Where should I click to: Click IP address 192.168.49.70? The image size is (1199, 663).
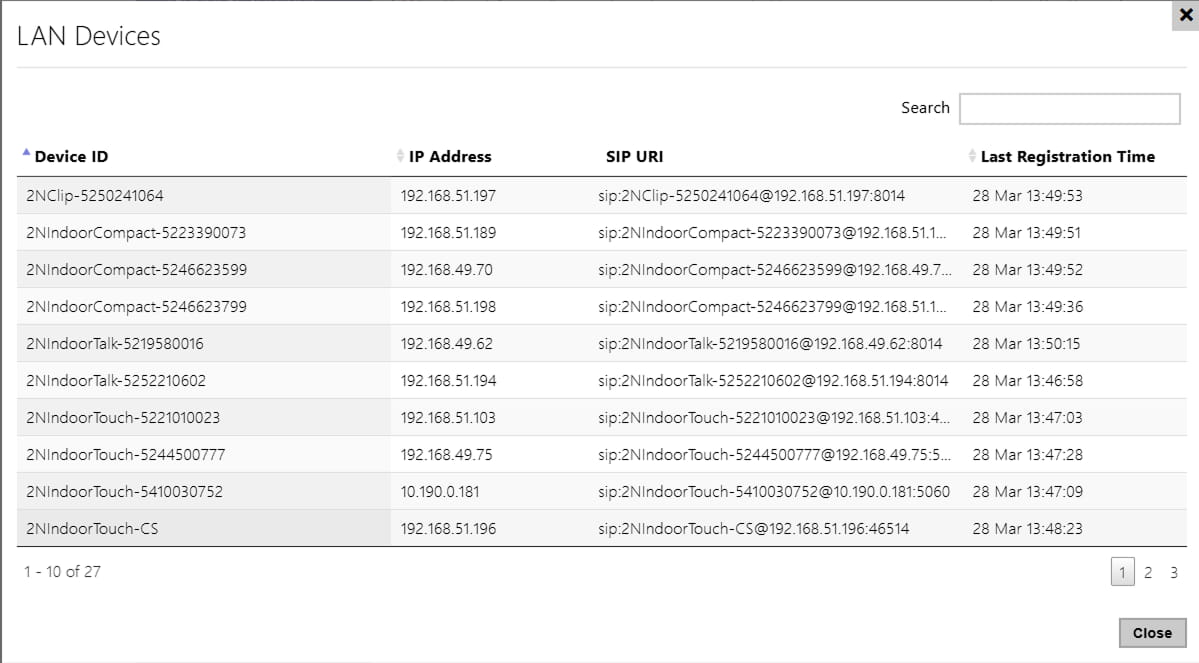click(x=447, y=270)
